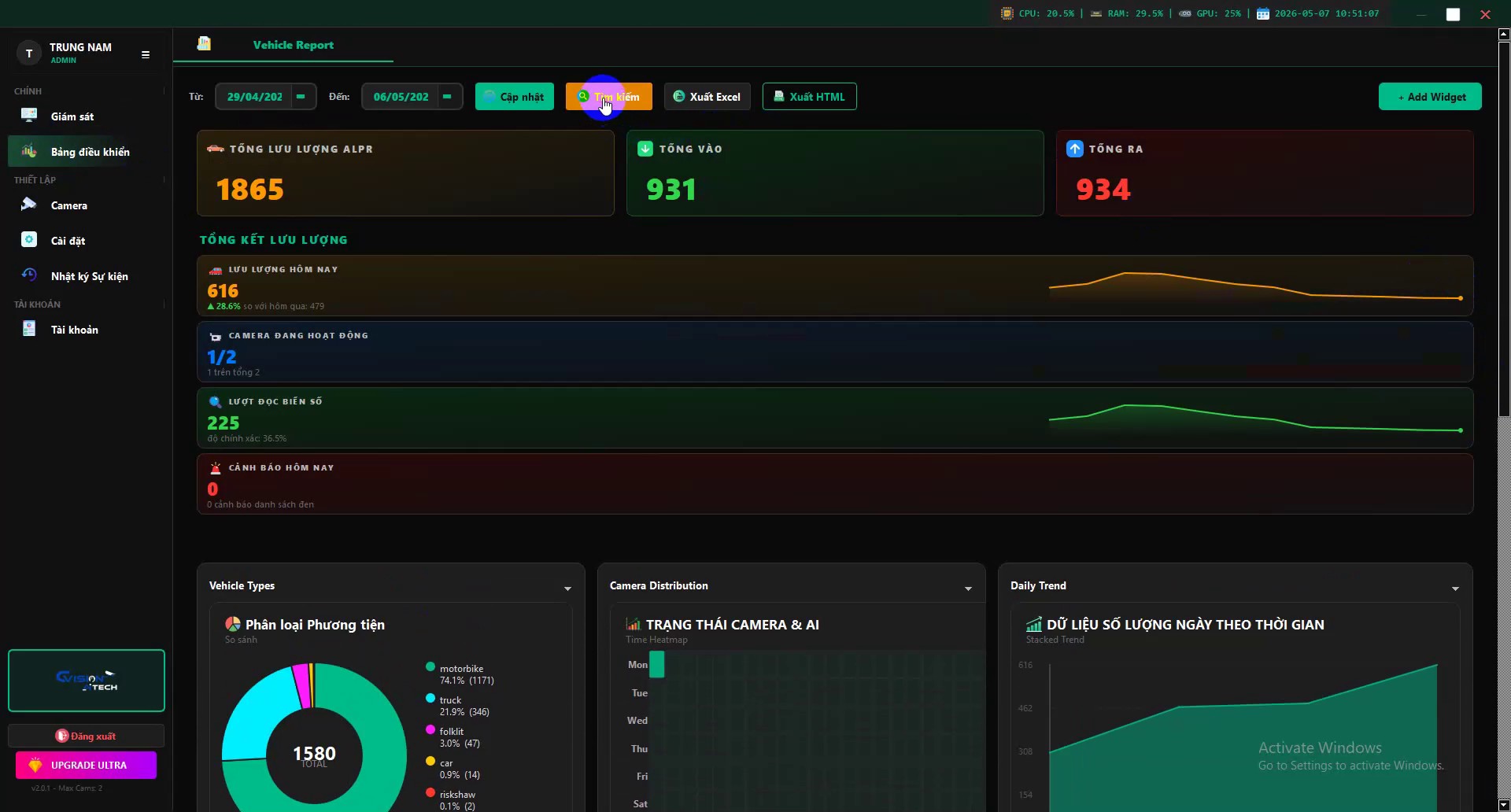The image size is (1511, 812).
Task: Click the green arrow icon in Tổng vào
Action: (645, 149)
